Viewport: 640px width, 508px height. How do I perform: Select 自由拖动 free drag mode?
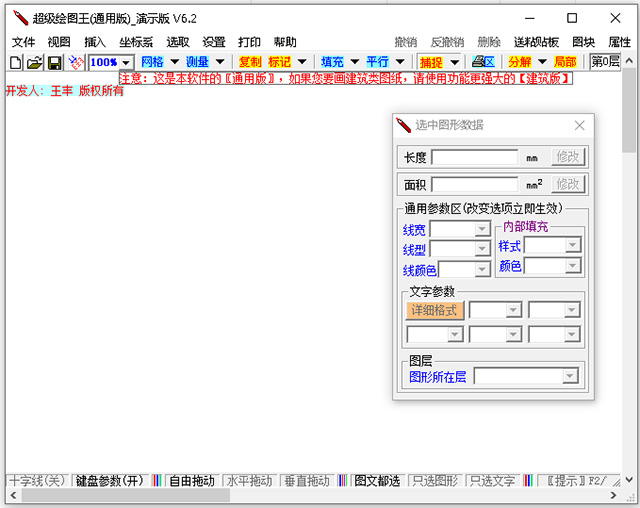point(190,481)
